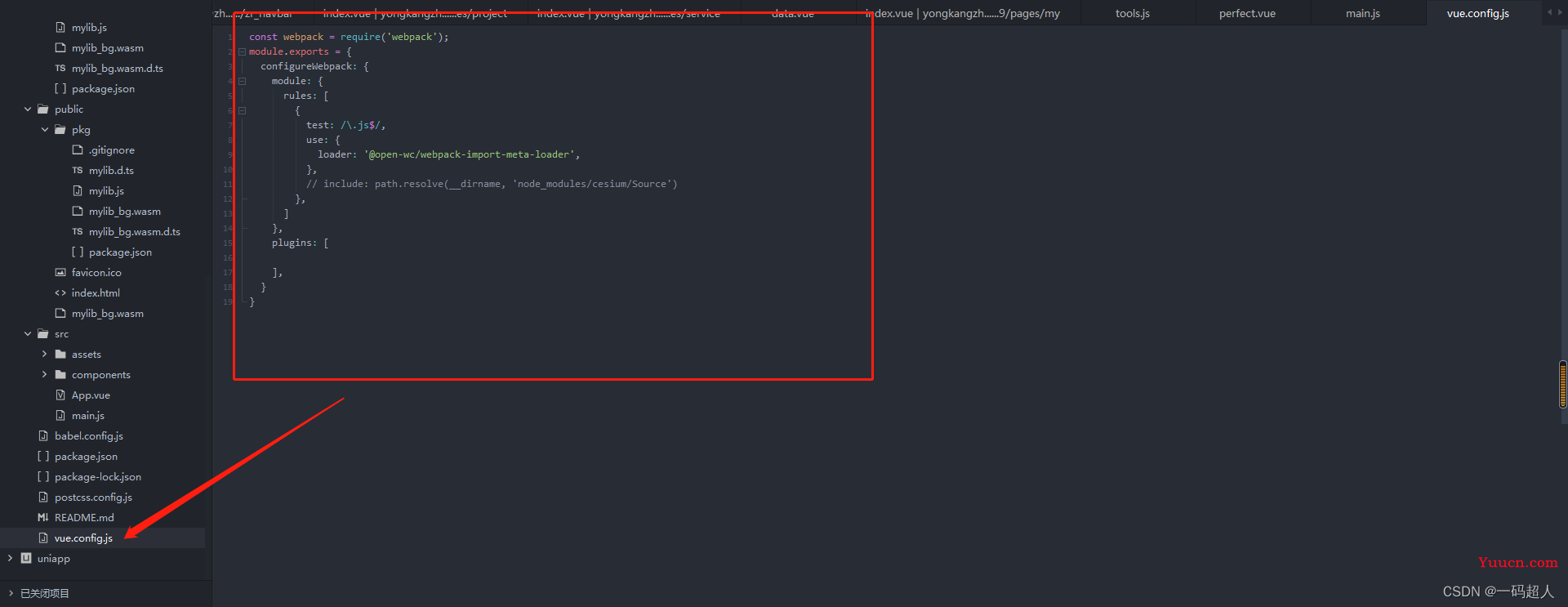
Task: Click the code line "rules: ["
Action: tap(306, 96)
